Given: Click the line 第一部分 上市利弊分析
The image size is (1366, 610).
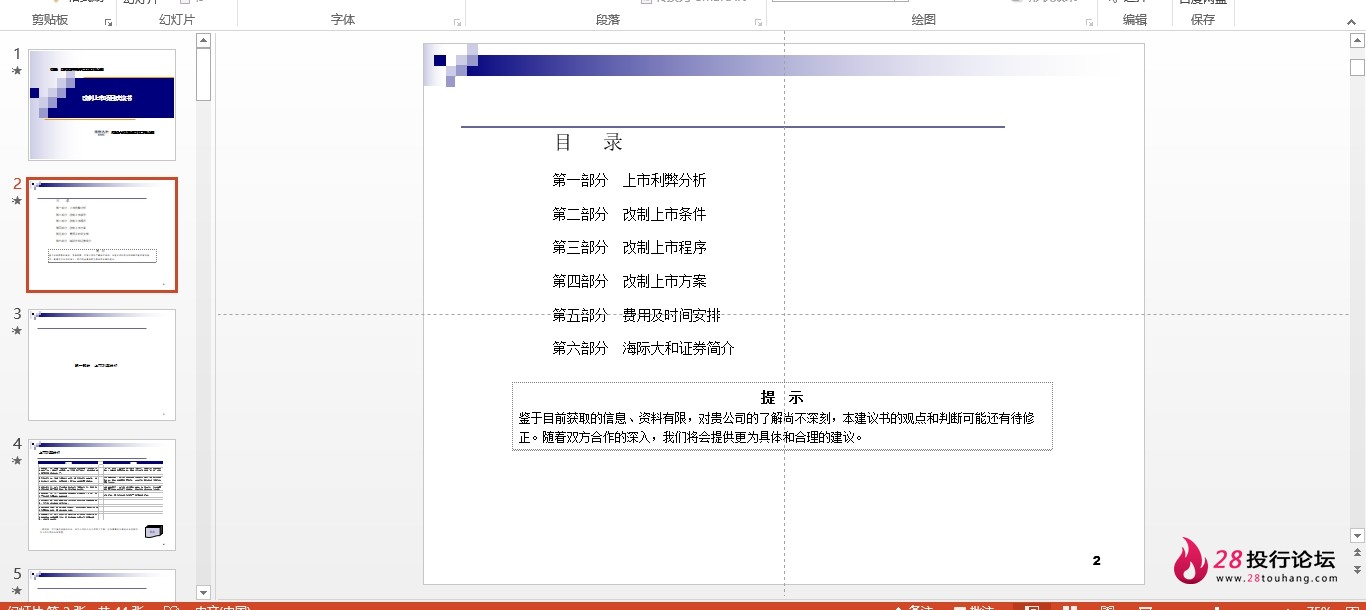Looking at the screenshot, I should [629, 180].
